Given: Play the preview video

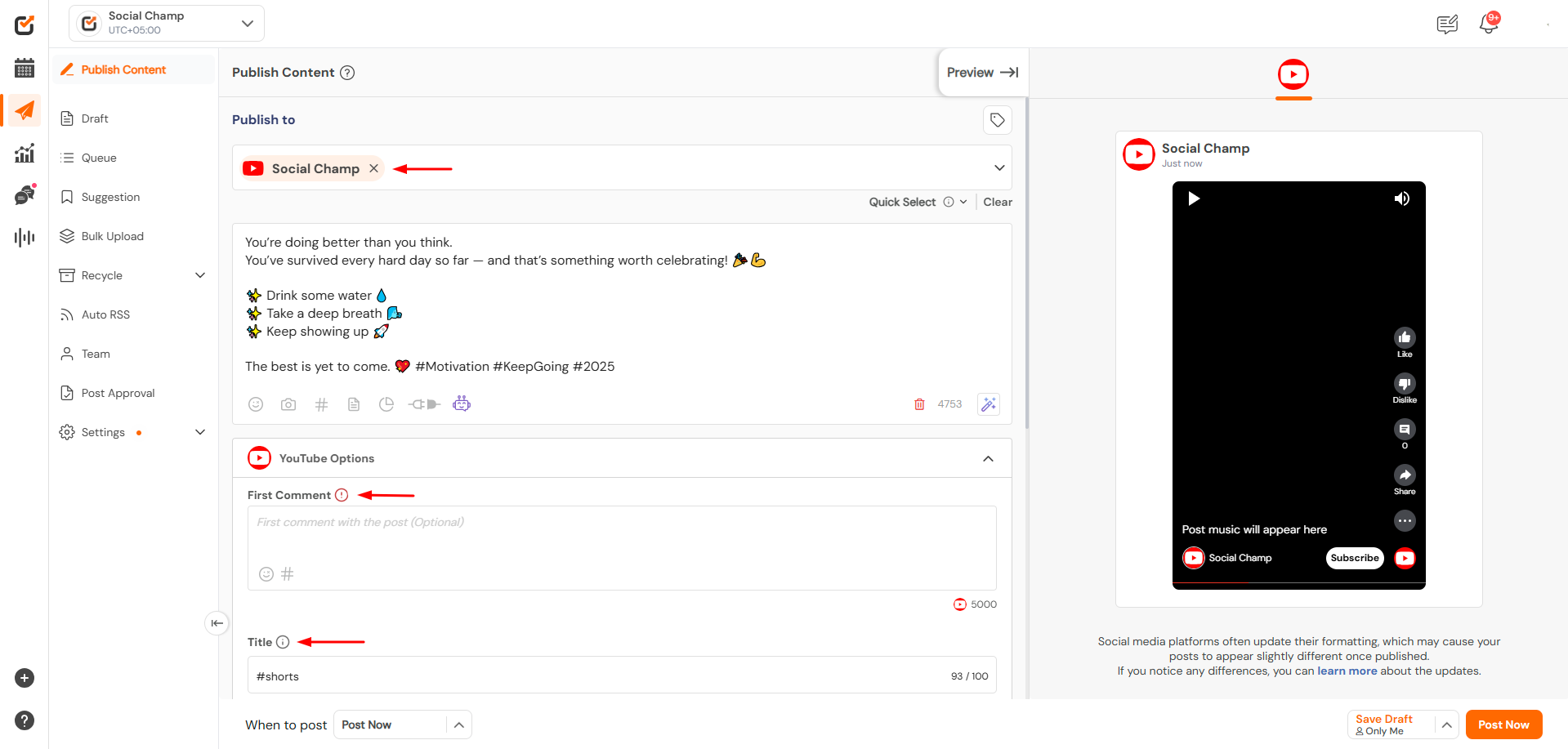Looking at the screenshot, I should 1194,198.
